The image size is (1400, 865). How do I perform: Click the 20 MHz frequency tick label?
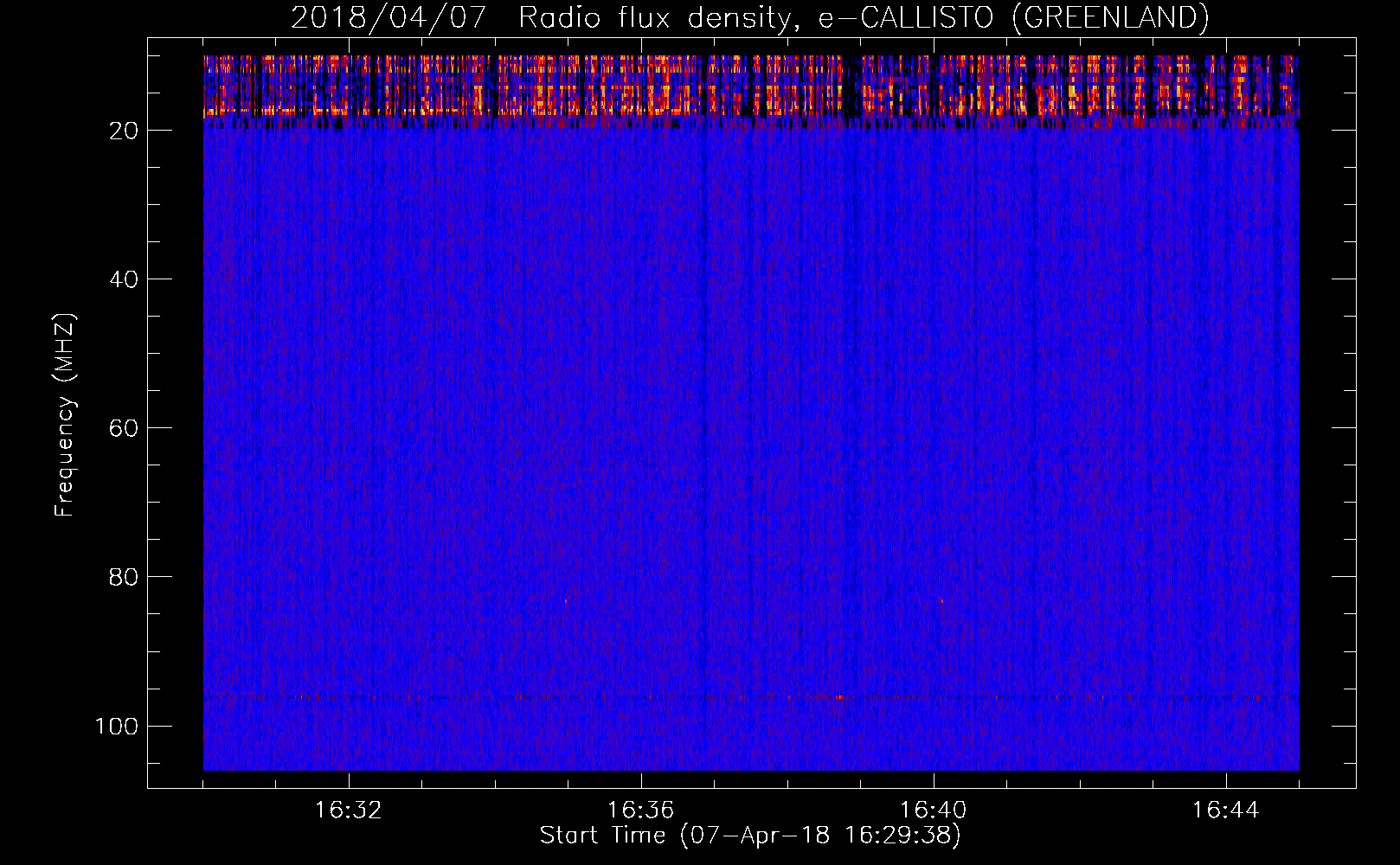(124, 131)
